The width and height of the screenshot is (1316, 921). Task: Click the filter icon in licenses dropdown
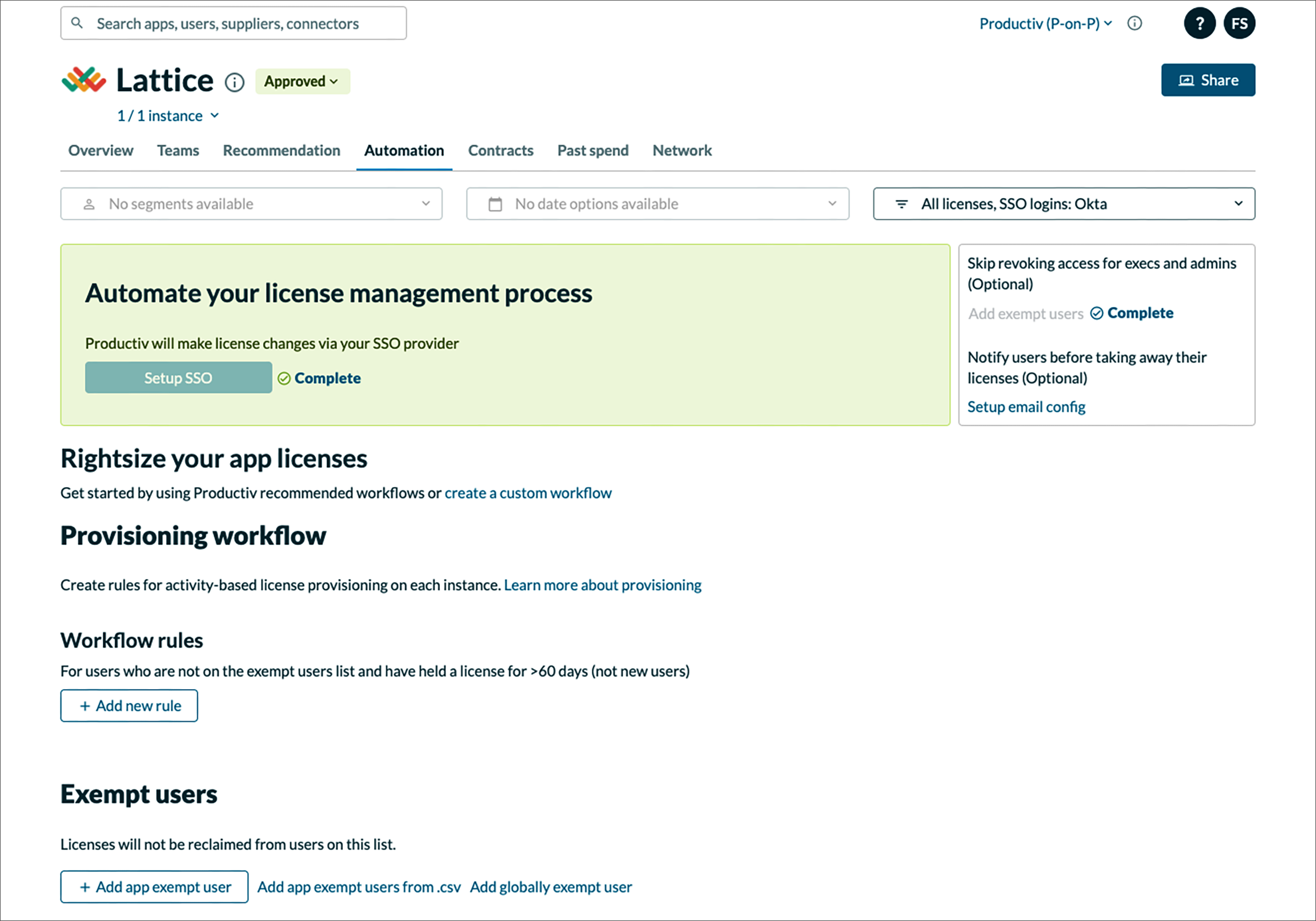tap(901, 204)
